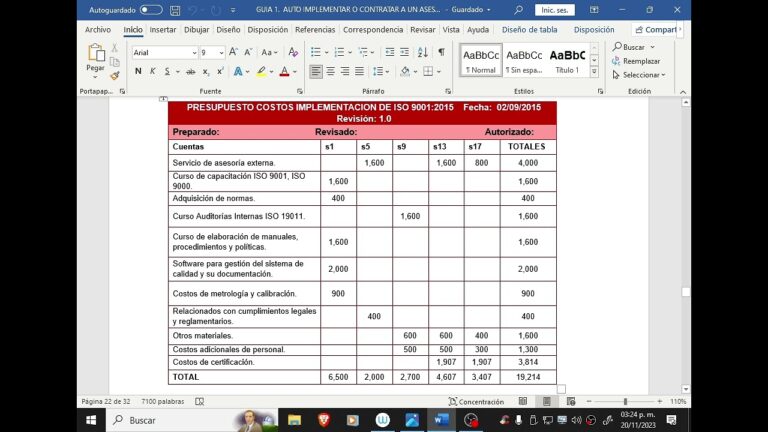
Task: Increase font size with the large A
Action: click(x=234, y=52)
